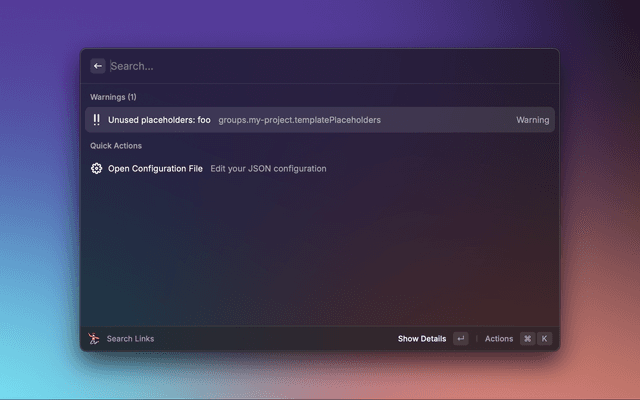
Task: Click the Show Details button
Action: click(x=422, y=339)
